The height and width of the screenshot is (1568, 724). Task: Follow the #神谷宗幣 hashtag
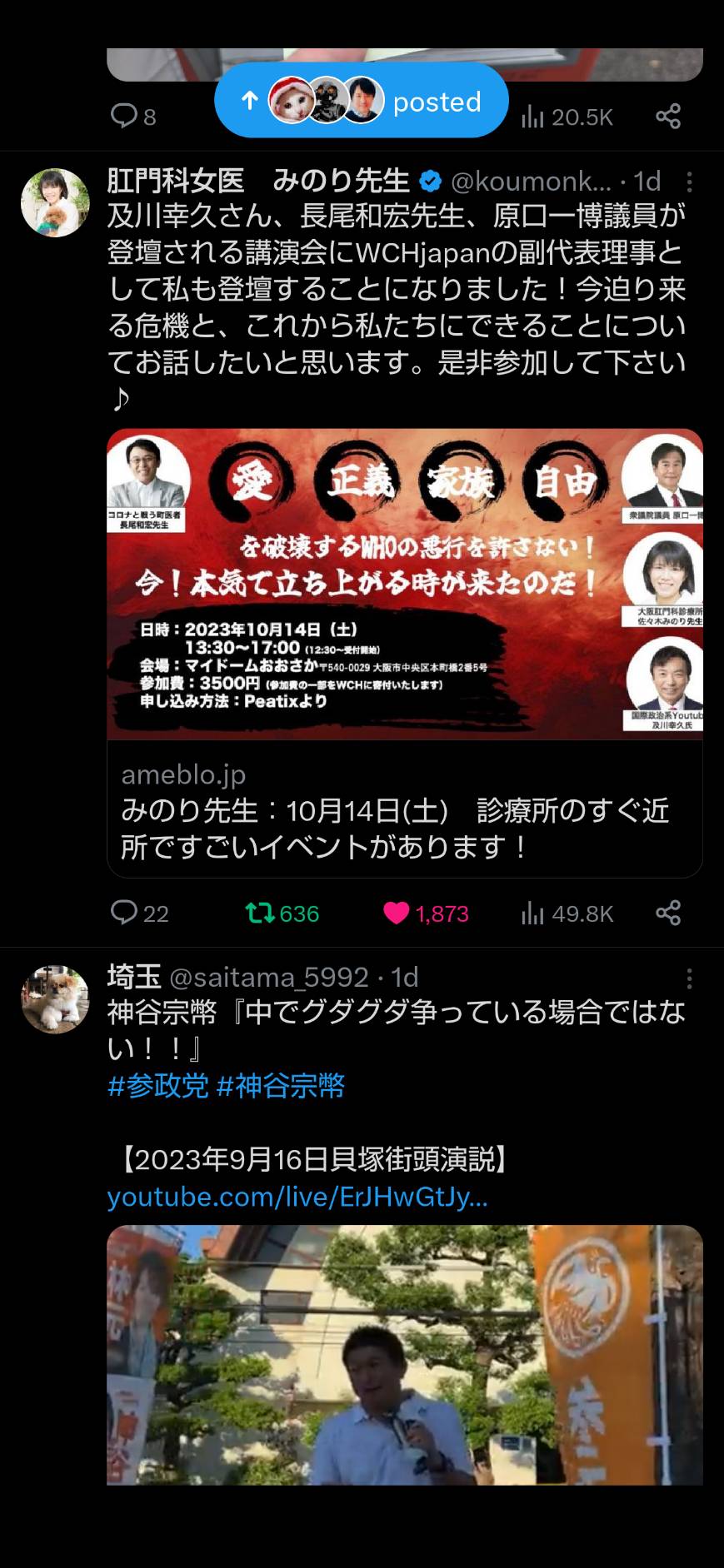(281, 1086)
